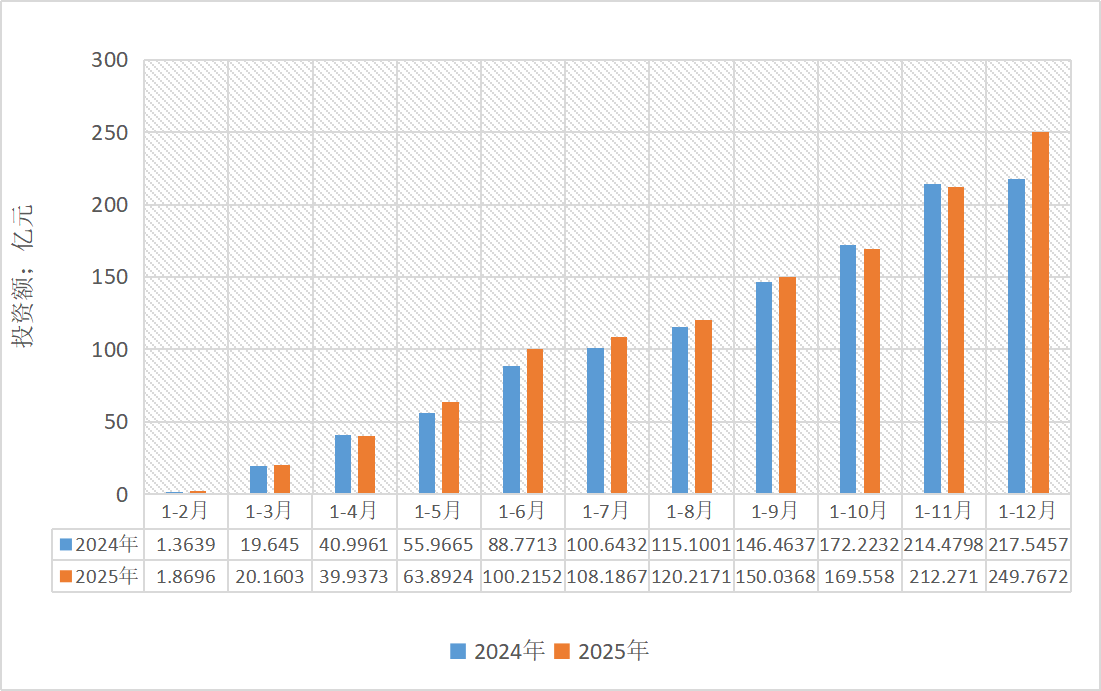Screen dimensions: 1101x691
Task: Click the 1-6月 category axis label
Action: coord(523,511)
